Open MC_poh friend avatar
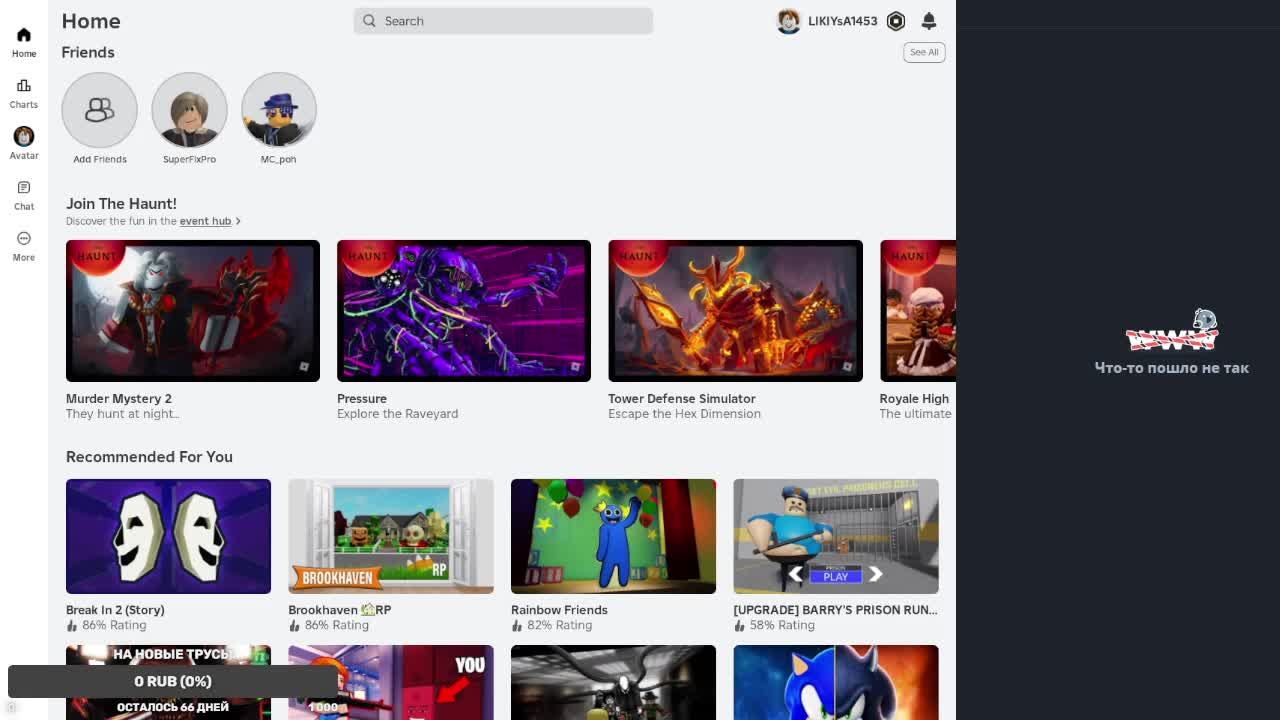The height and width of the screenshot is (720, 1280). [279, 110]
